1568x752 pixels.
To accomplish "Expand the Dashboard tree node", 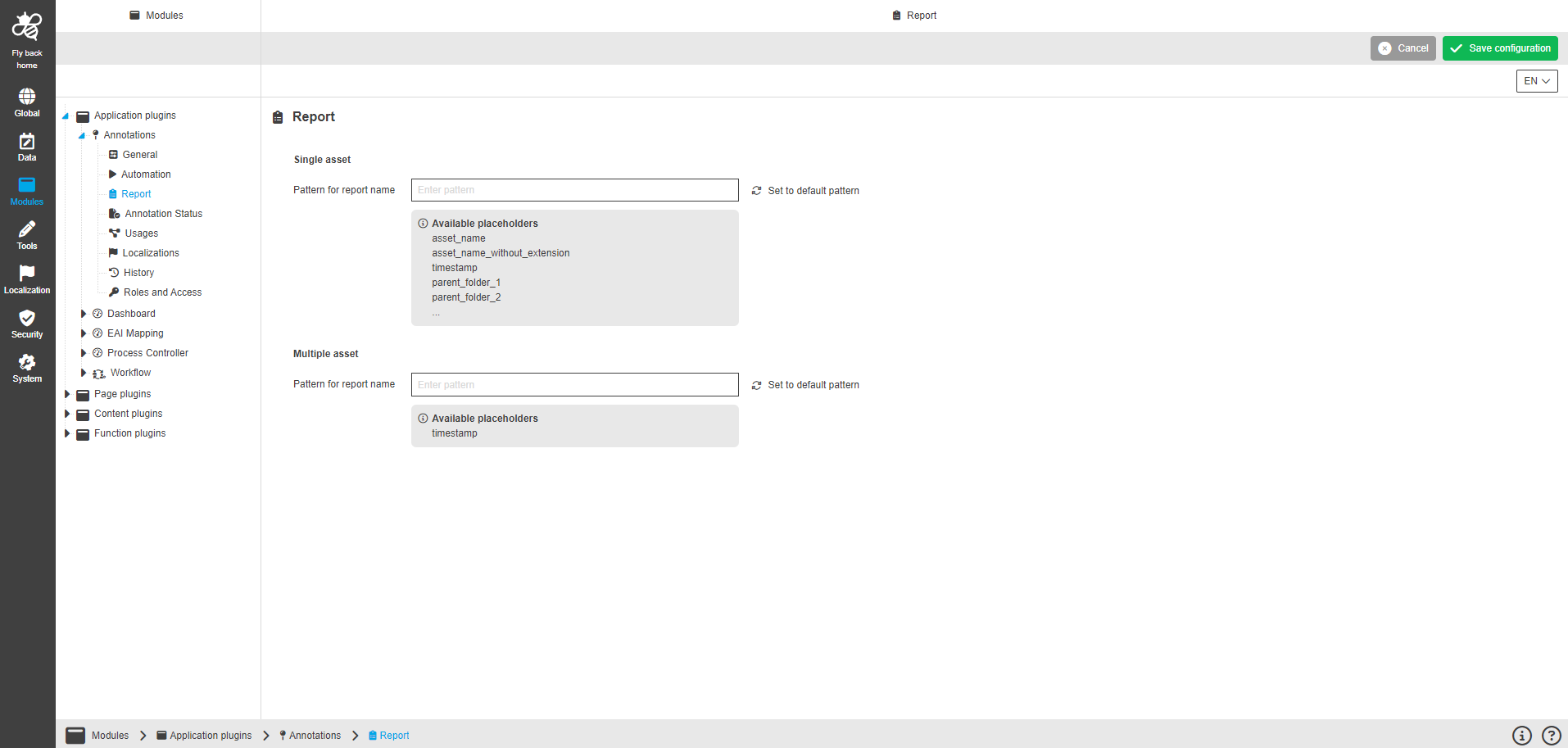I will click(83, 313).
